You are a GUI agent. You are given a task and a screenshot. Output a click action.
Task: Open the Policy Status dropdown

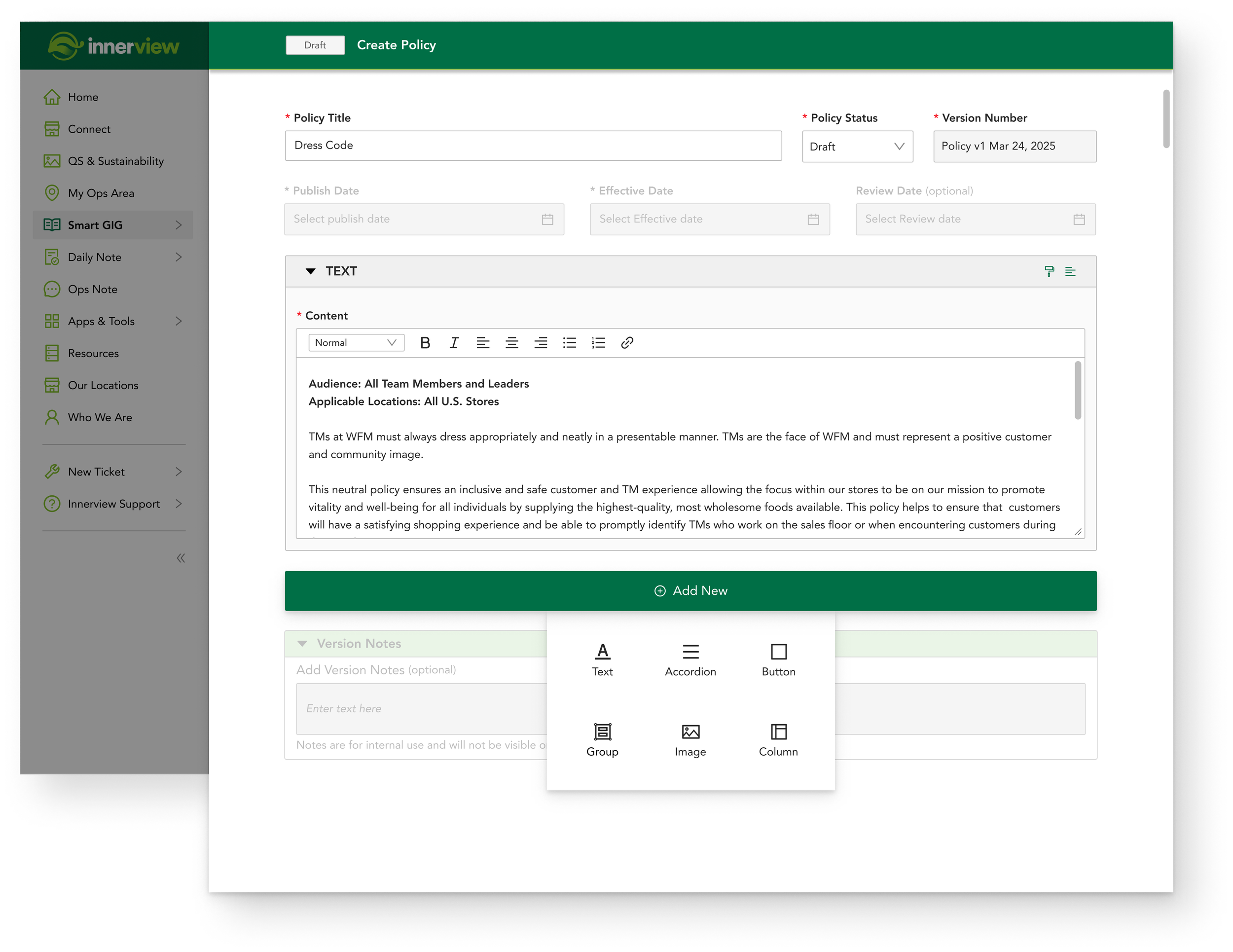pyautogui.click(x=858, y=147)
